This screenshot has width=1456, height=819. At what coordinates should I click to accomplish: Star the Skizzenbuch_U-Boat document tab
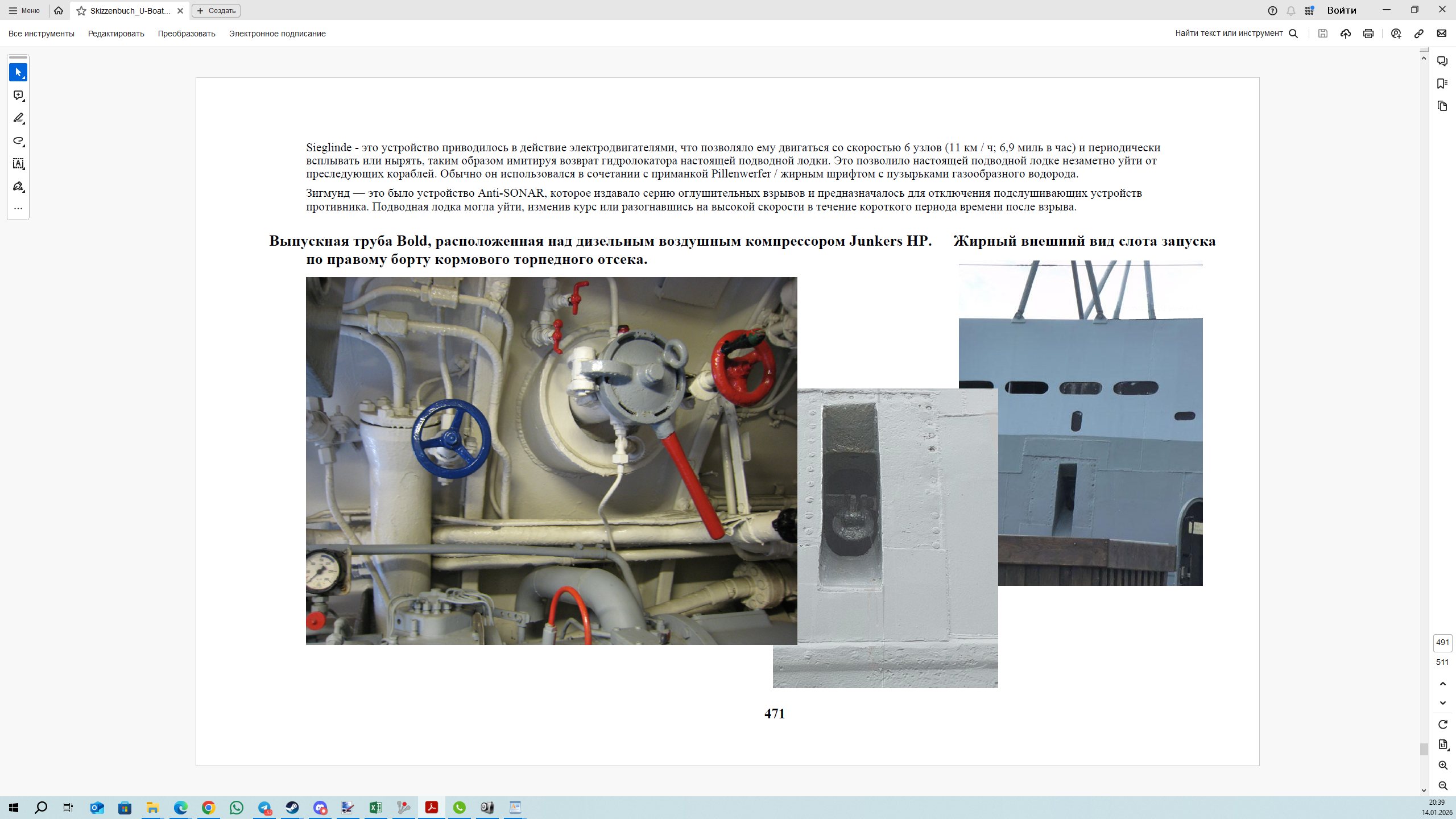pyautogui.click(x=81, y=11)
